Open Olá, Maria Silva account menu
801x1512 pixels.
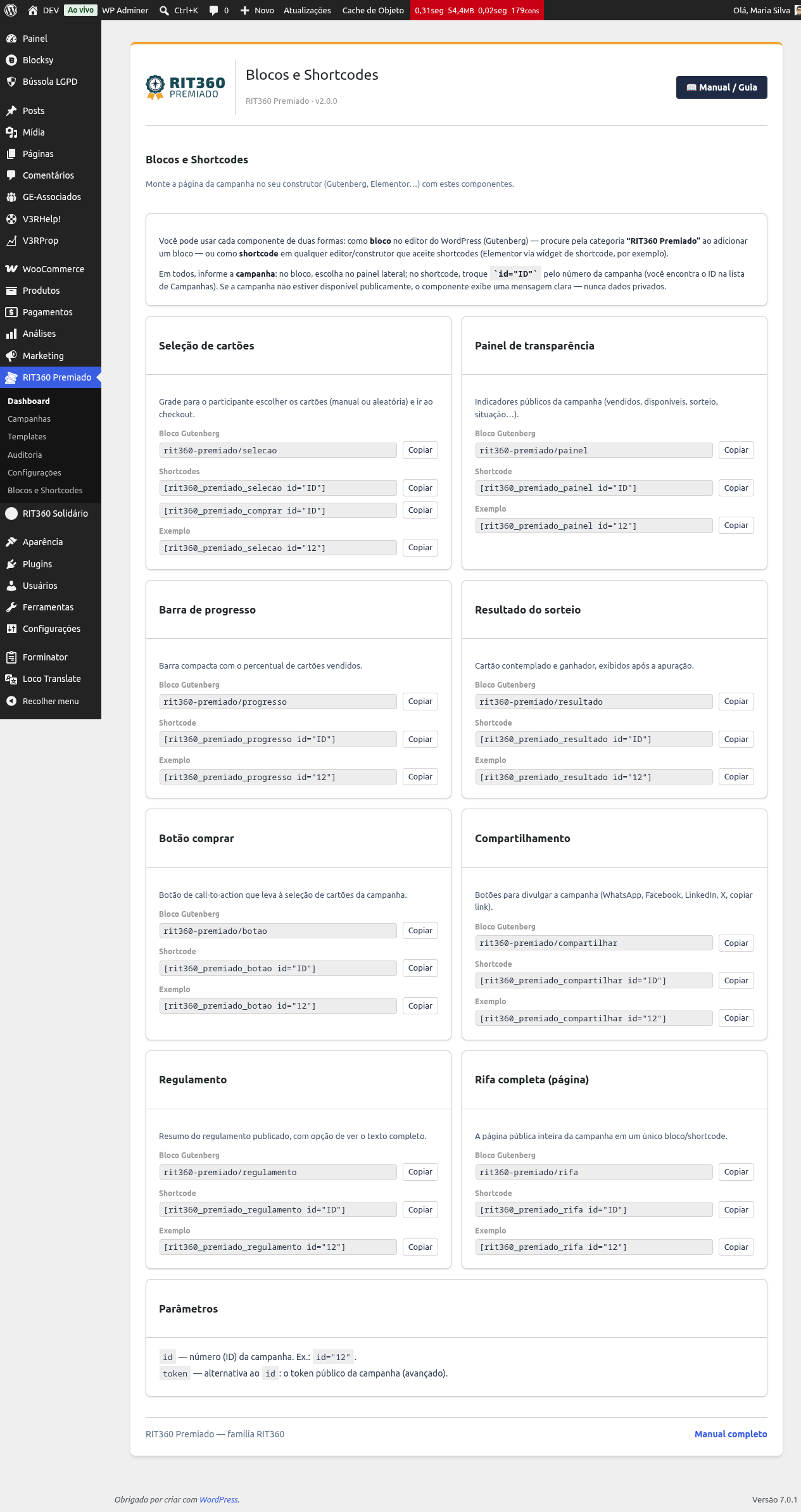766,10
